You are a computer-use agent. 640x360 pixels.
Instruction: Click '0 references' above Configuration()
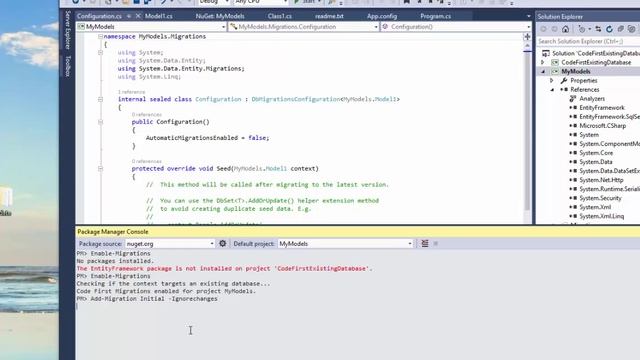pyautogui.click(x=147, y=115)
